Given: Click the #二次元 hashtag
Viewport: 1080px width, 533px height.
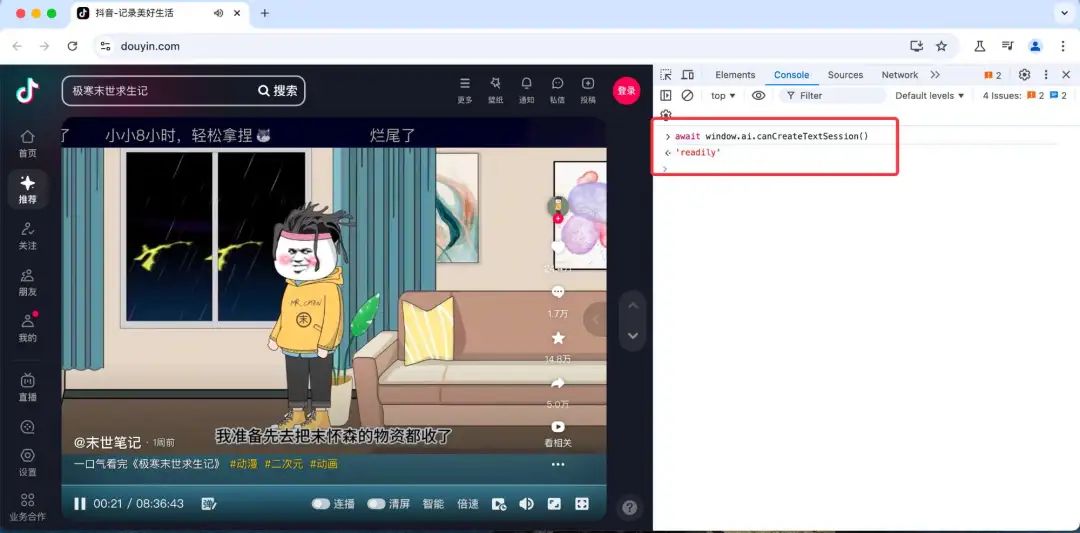Looking at the screenshot, I should pyautogui.click(x=284, y=464).
